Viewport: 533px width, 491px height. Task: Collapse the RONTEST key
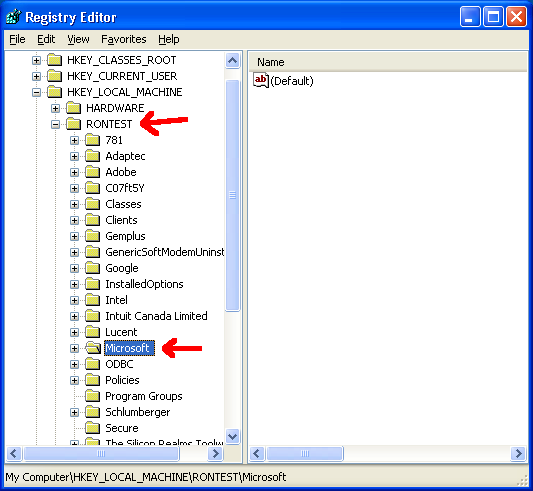(55, 124)
